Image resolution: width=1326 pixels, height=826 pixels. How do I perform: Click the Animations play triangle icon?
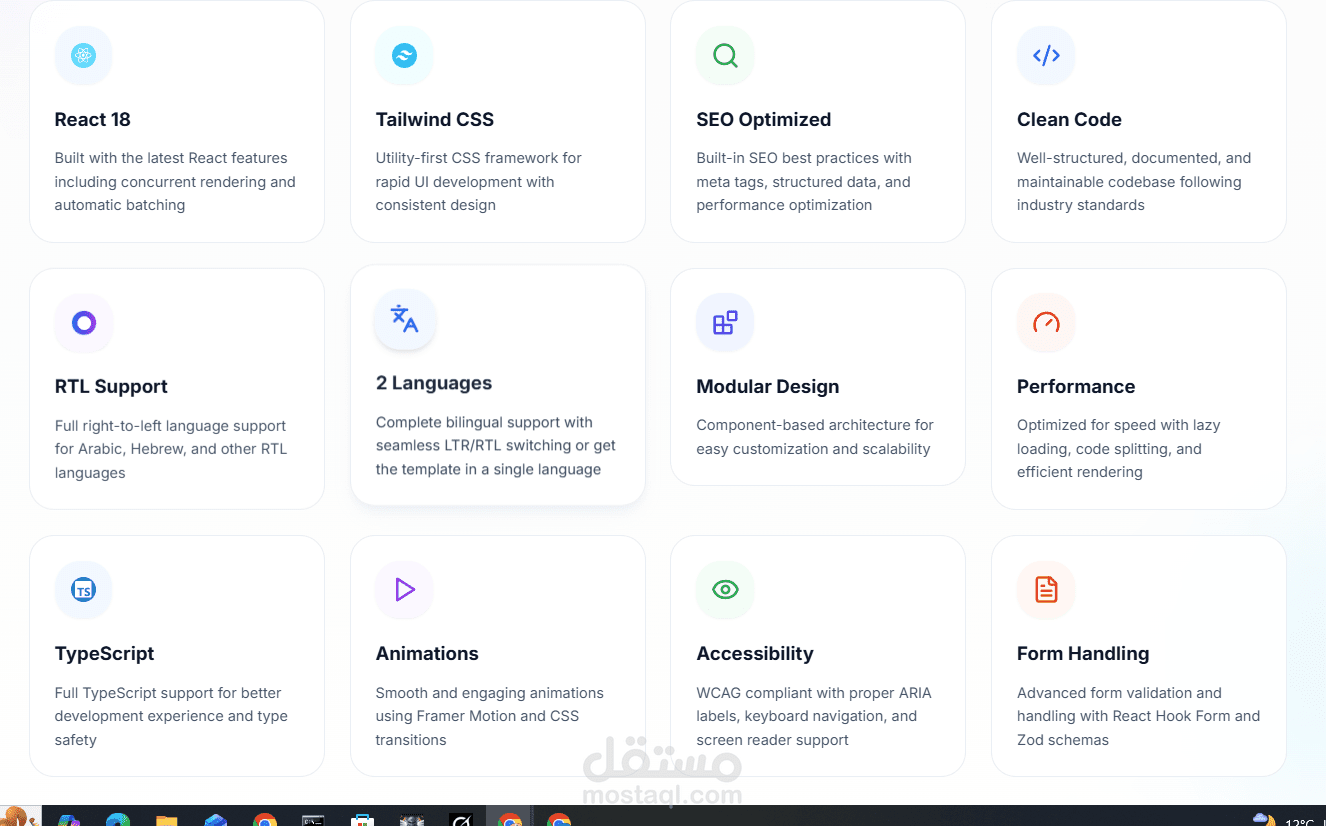point(404,590)
